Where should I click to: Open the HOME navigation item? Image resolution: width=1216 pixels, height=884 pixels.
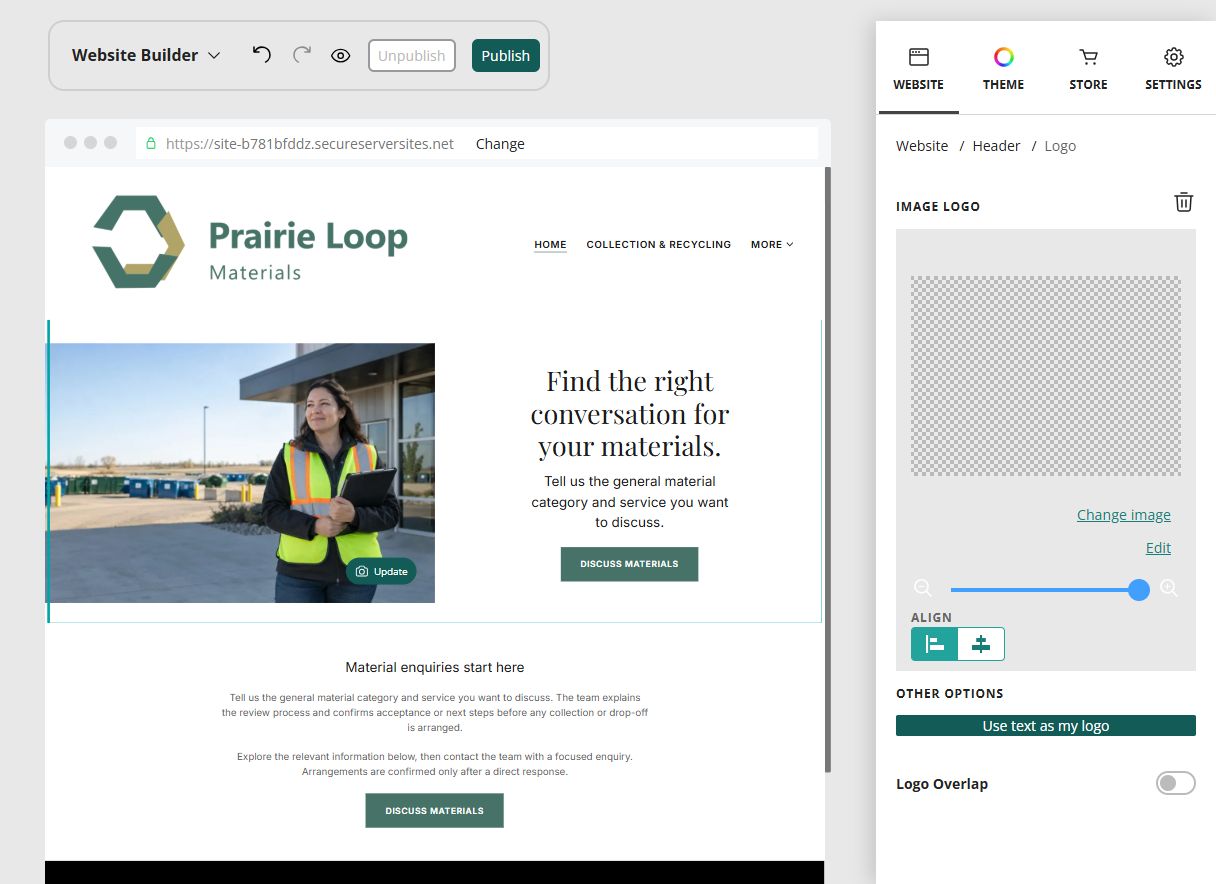point(550,244)
